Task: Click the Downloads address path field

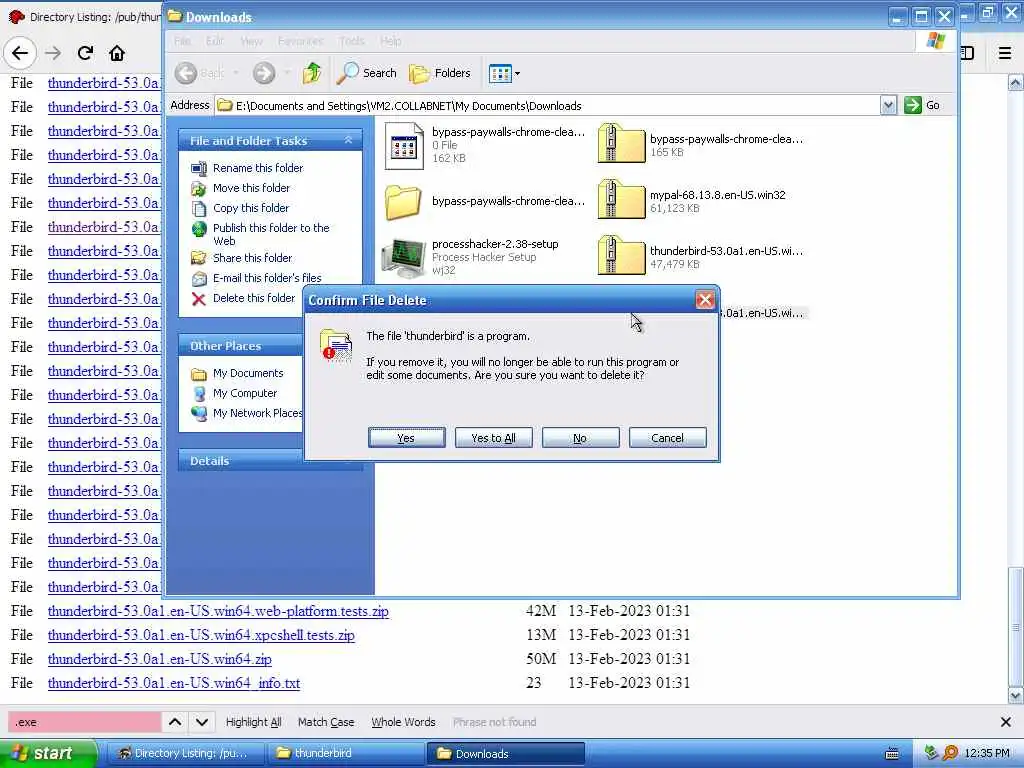Action: [547, 105]
